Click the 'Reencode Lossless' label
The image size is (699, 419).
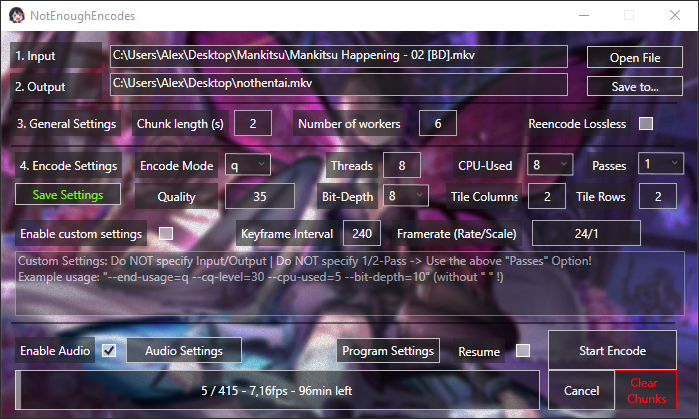tap(577, 123)
